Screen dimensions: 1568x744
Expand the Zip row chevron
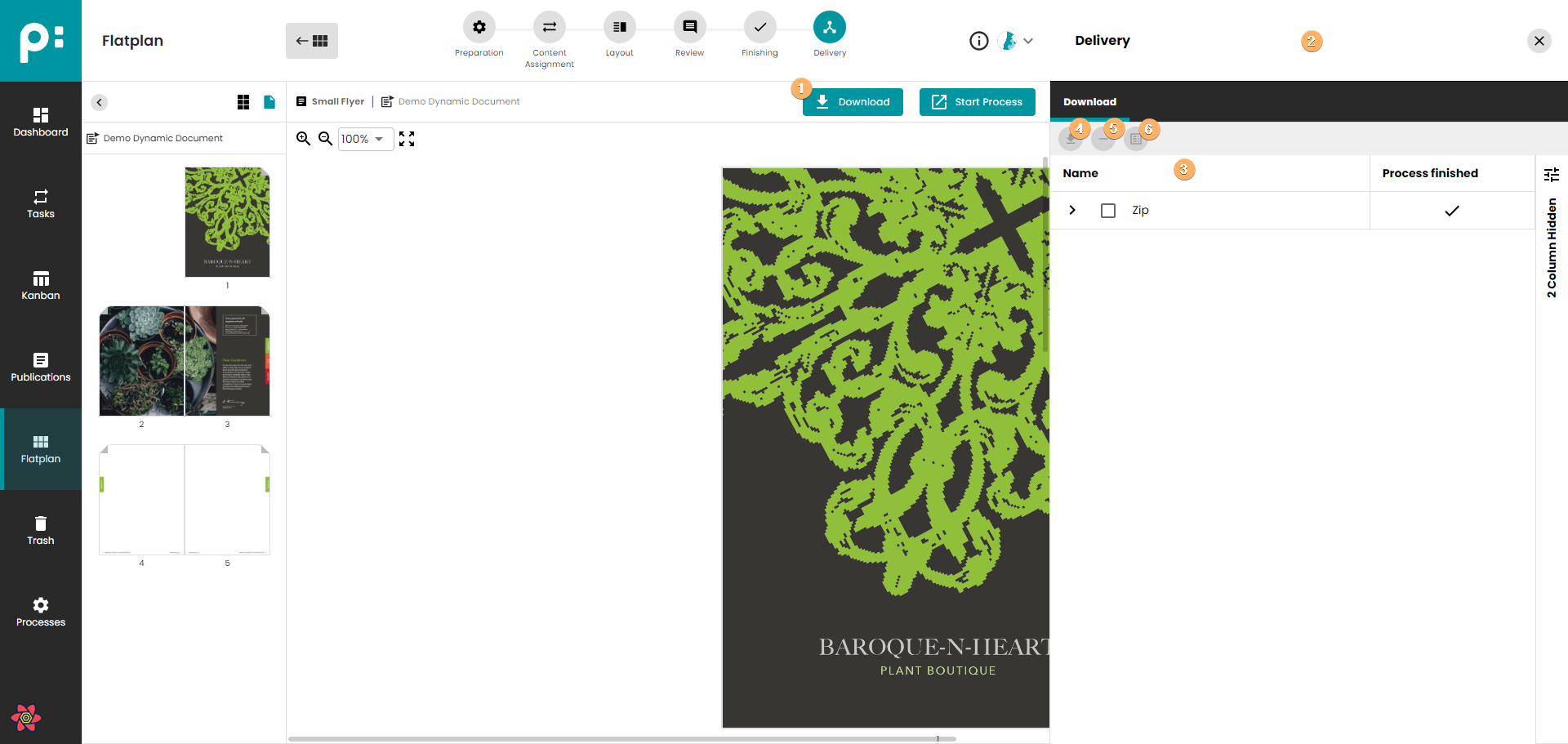pyautogui.click(x=1072, y=211)
